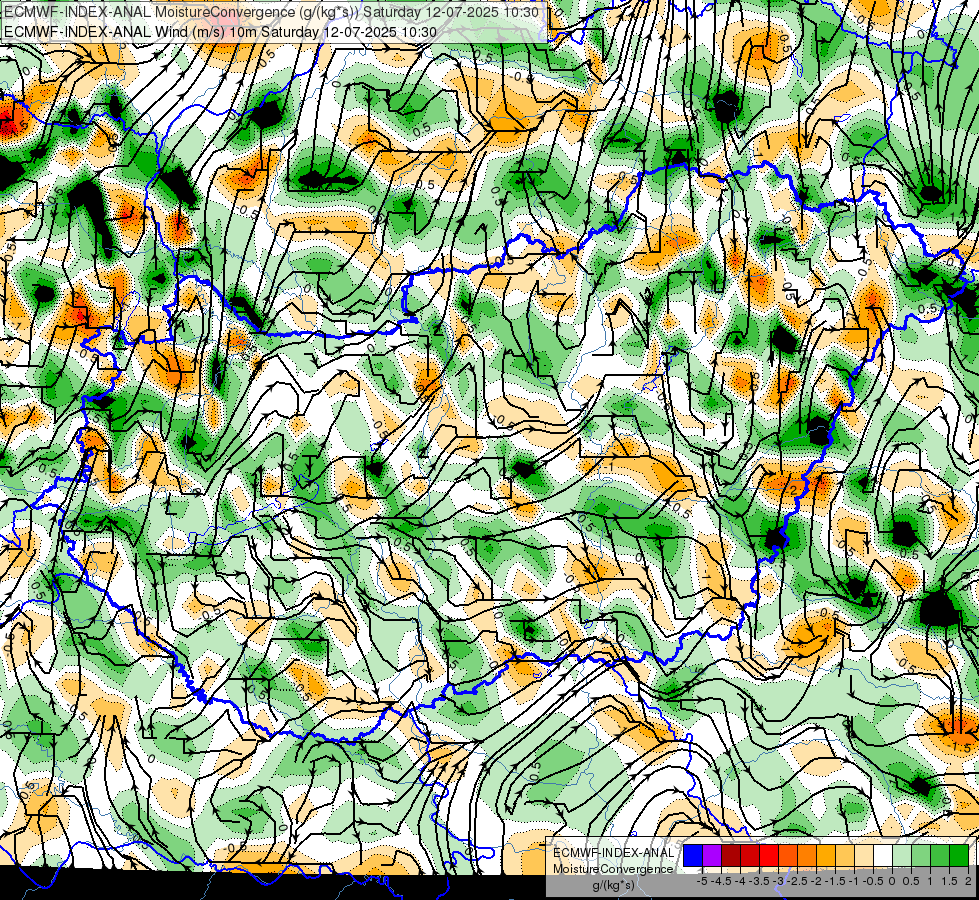Click the blue legend swatch below -5
This screenshot has height=900, width=979.
693,855
